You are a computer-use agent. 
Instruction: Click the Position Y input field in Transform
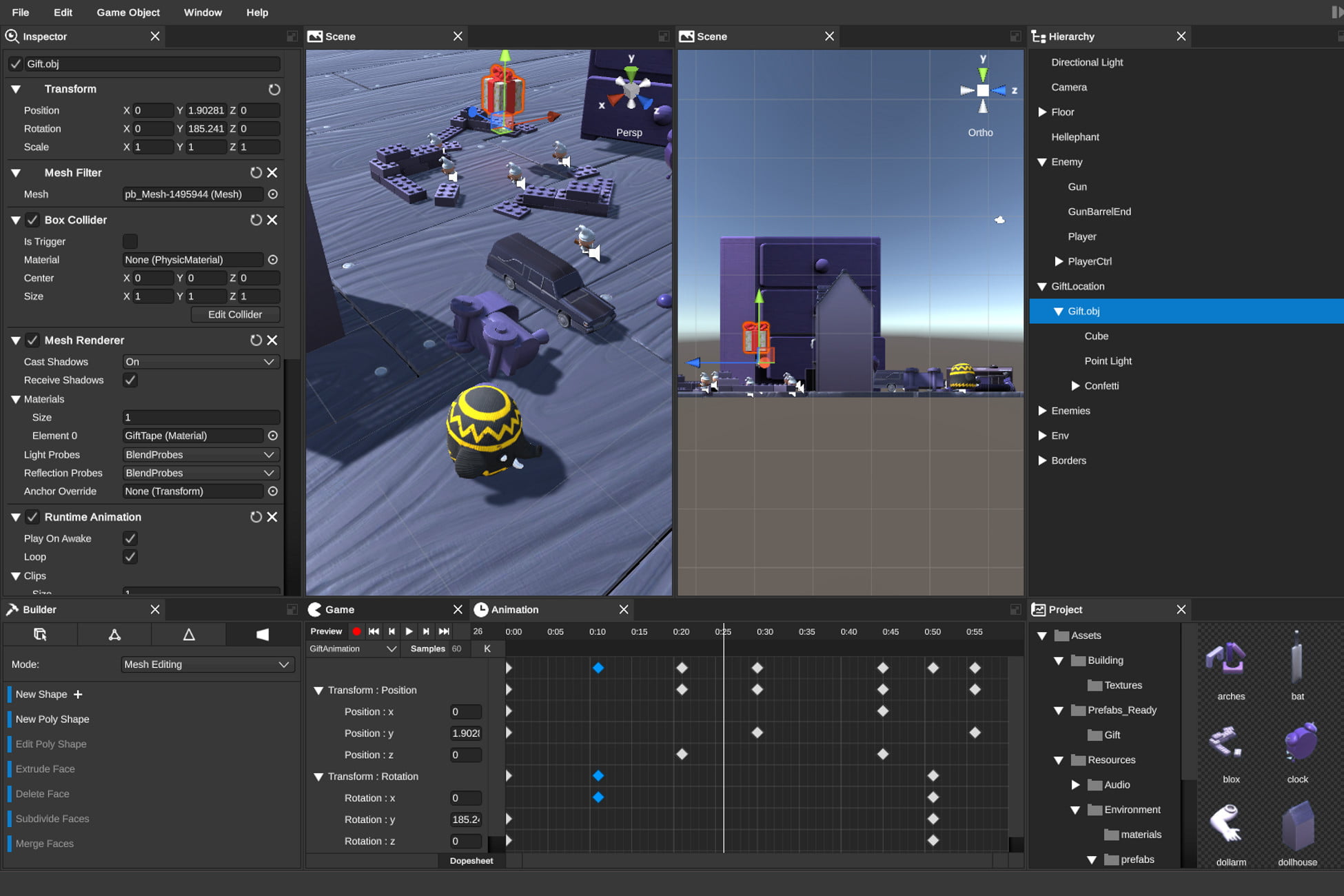pos(200,110)
